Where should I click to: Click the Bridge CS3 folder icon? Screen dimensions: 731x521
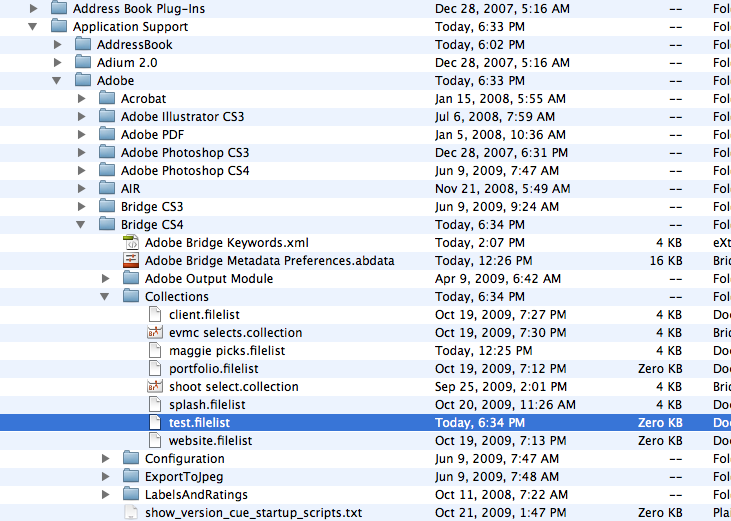[107, 206]
